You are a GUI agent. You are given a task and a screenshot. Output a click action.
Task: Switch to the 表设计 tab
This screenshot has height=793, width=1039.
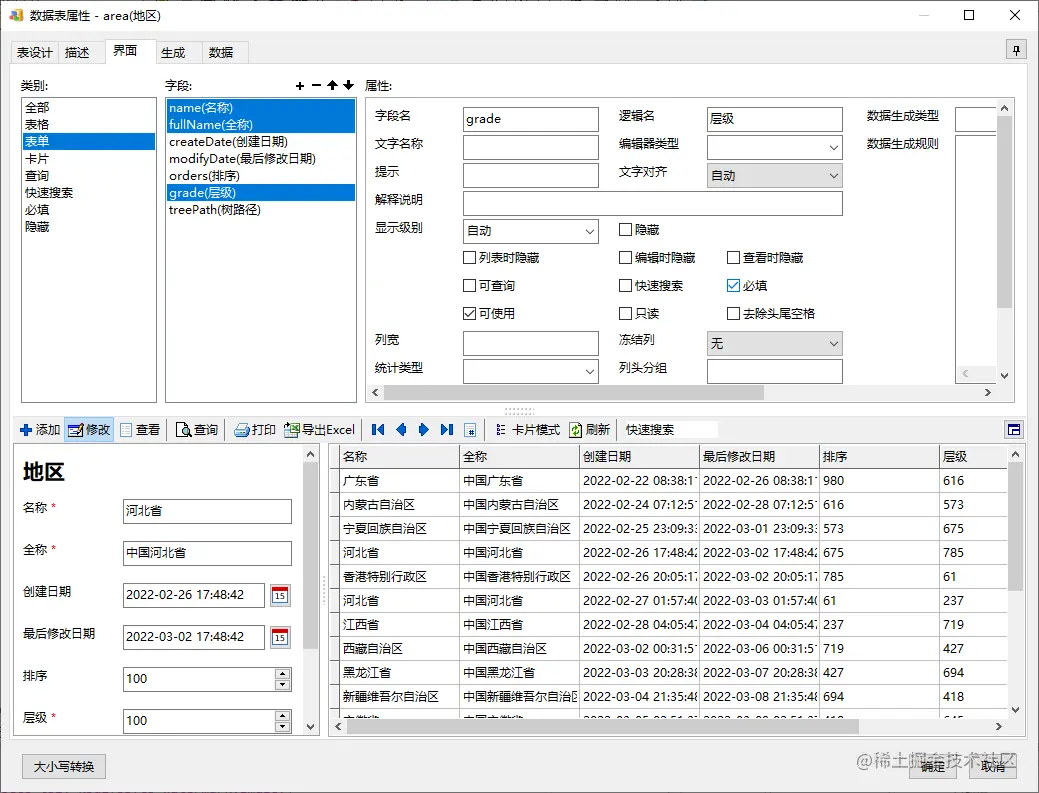(x=34, y=52)
